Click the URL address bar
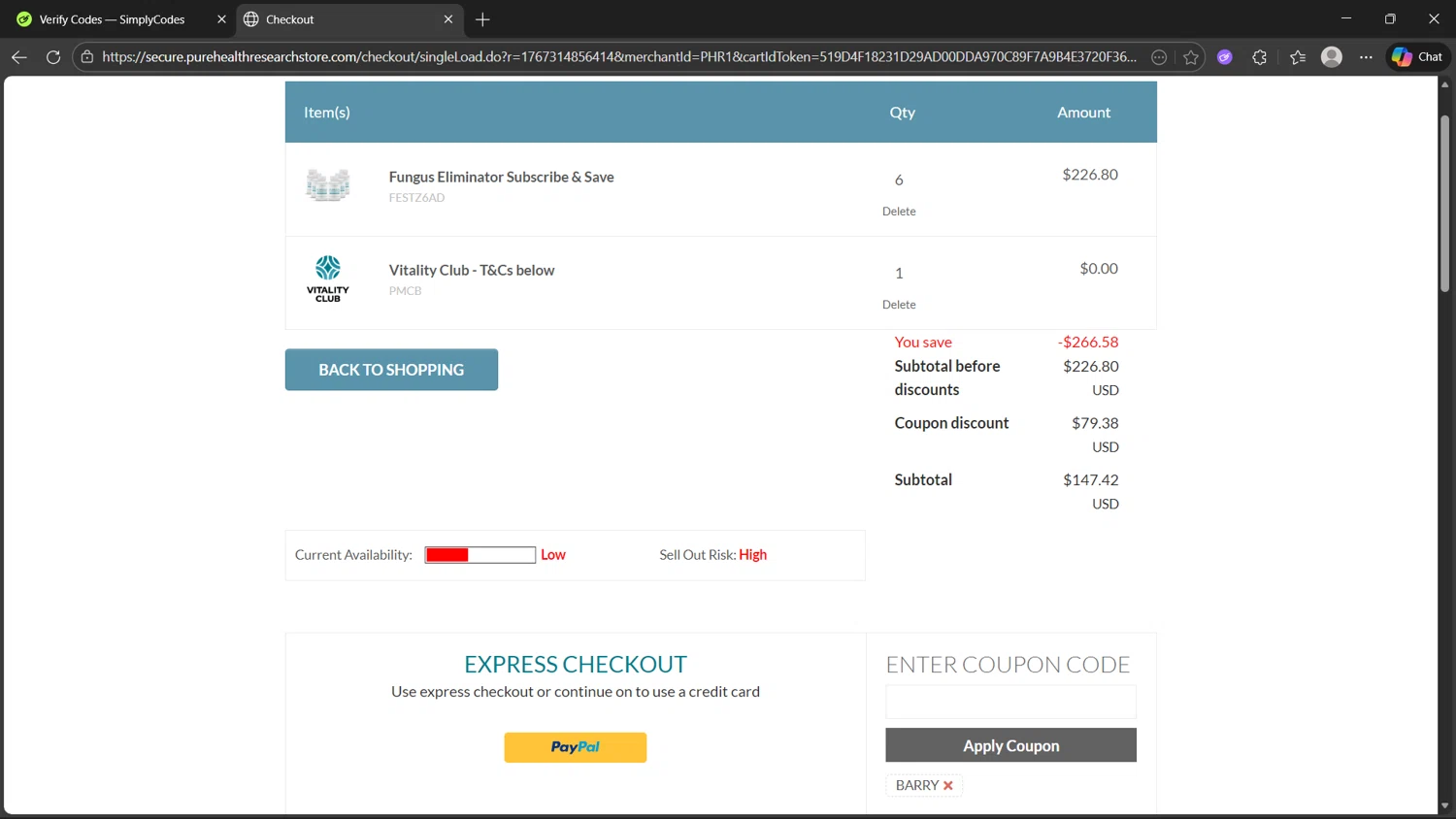This screenshot has width=1456, height=819. point(618,57)
